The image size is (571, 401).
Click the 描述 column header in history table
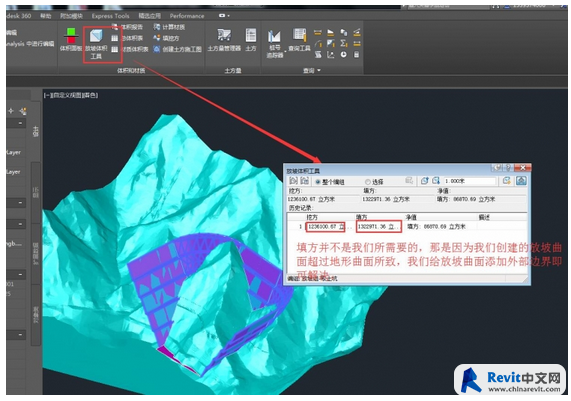[484, 217]
